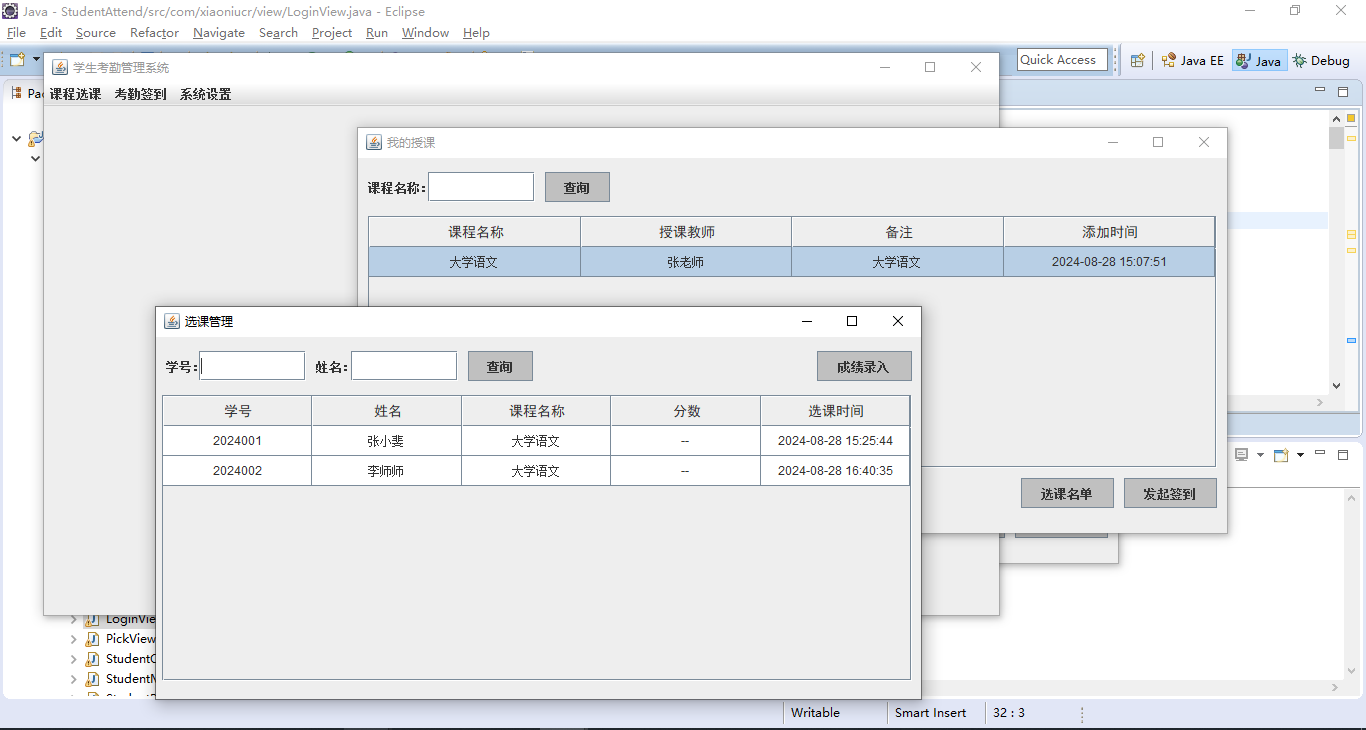
Task: Click the Package Explorer tab icon
Action: (16, 93)
